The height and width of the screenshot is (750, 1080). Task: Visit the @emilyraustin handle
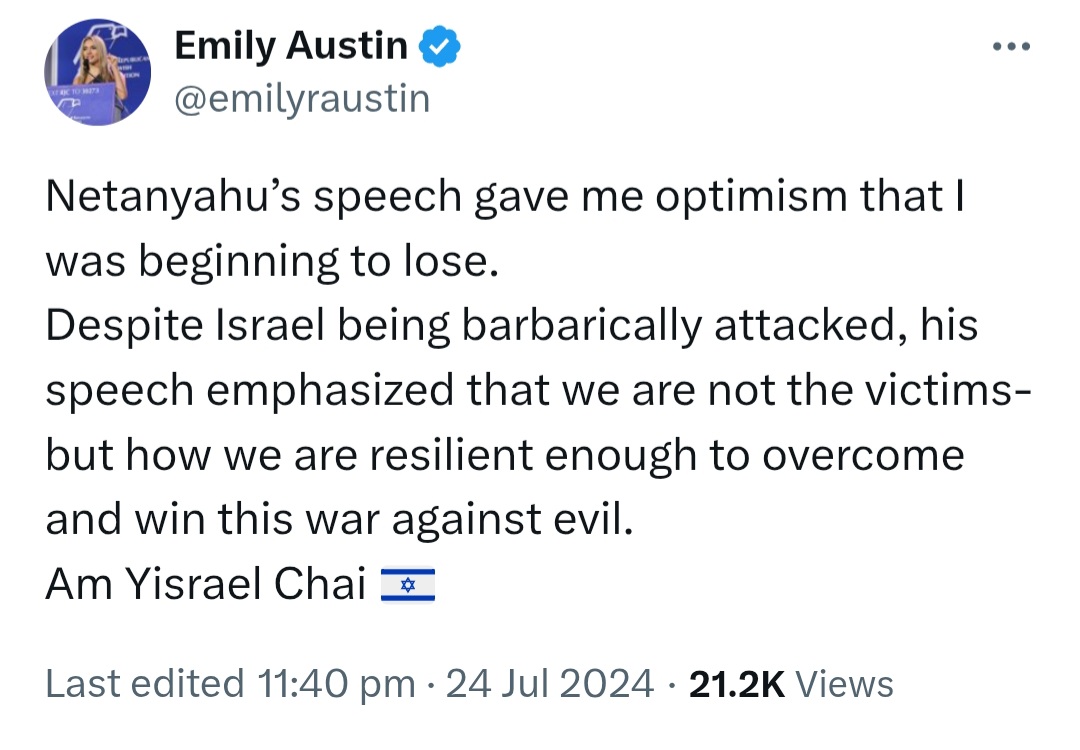[302, 98]
